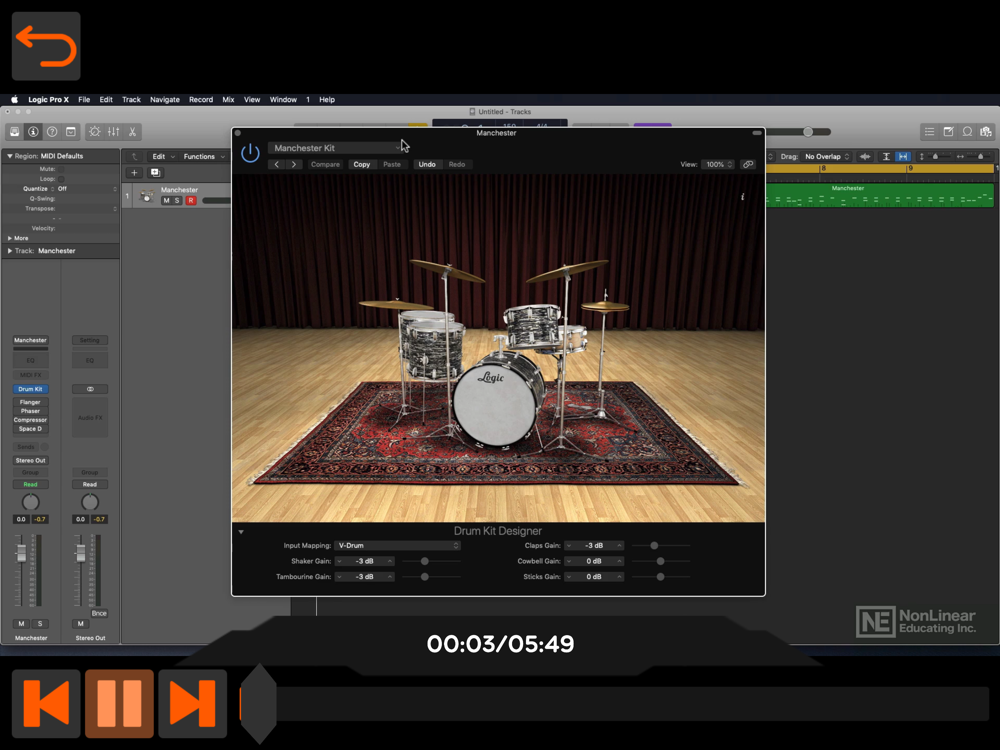Open the Mixer faders icon
The height and width of the screenshot is (750, 1000).
114,132
